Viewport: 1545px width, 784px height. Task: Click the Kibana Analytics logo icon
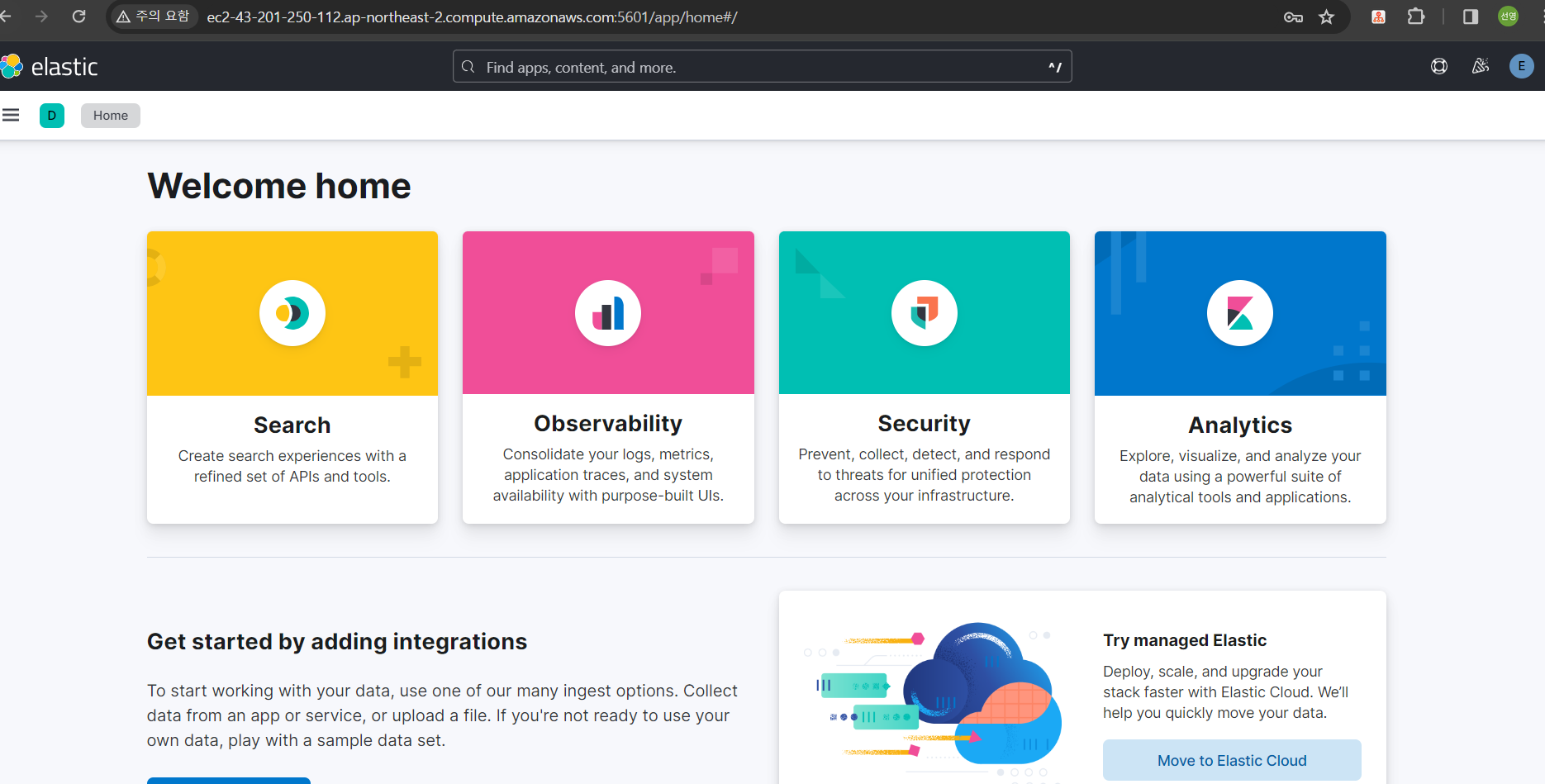coord(1240,313)
